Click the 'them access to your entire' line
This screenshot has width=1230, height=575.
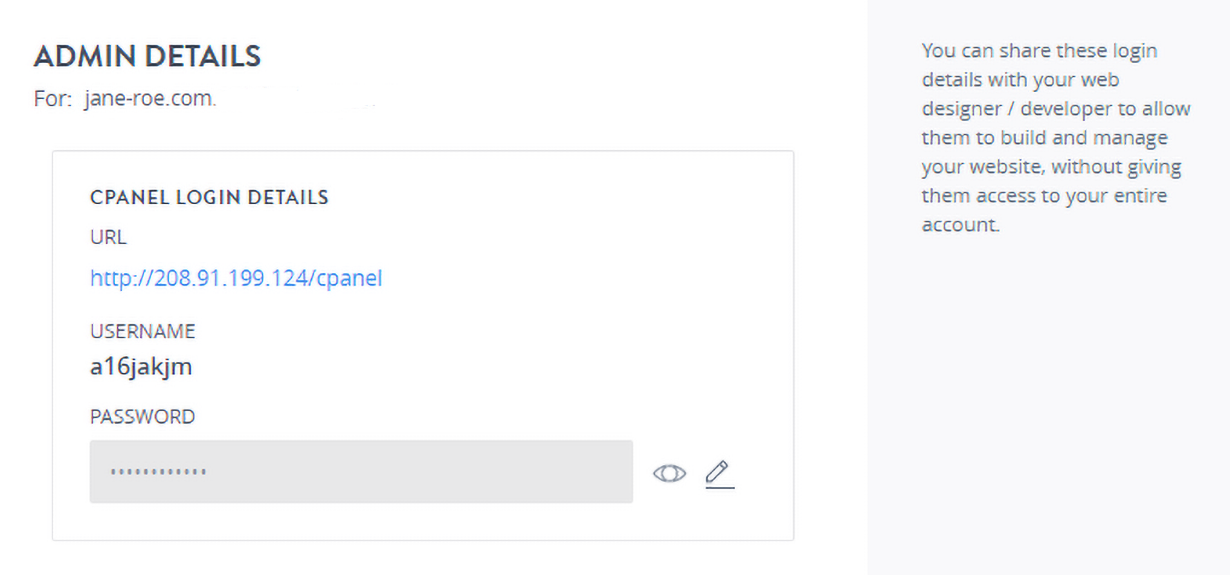point(1044,195)
